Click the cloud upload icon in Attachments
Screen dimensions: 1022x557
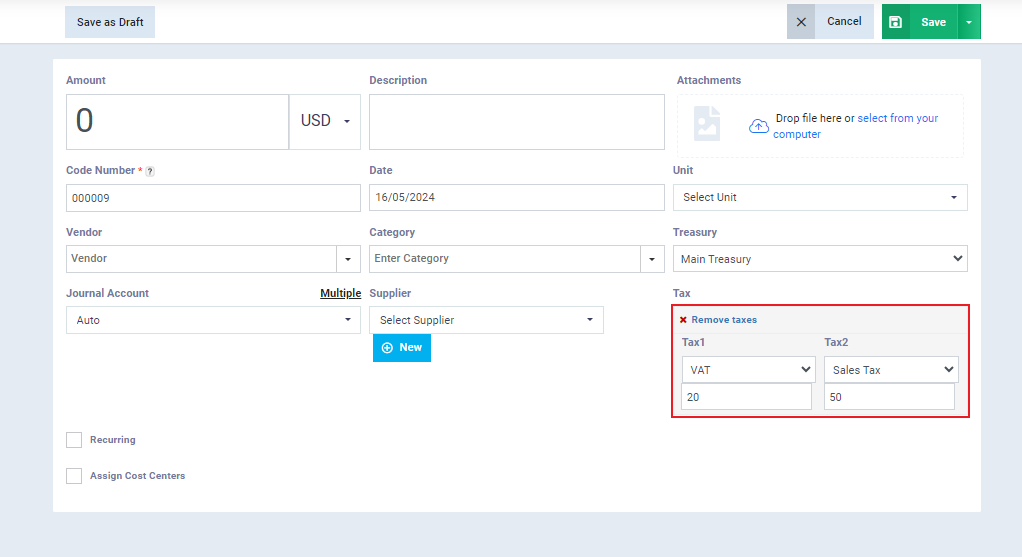click(759, 126)
